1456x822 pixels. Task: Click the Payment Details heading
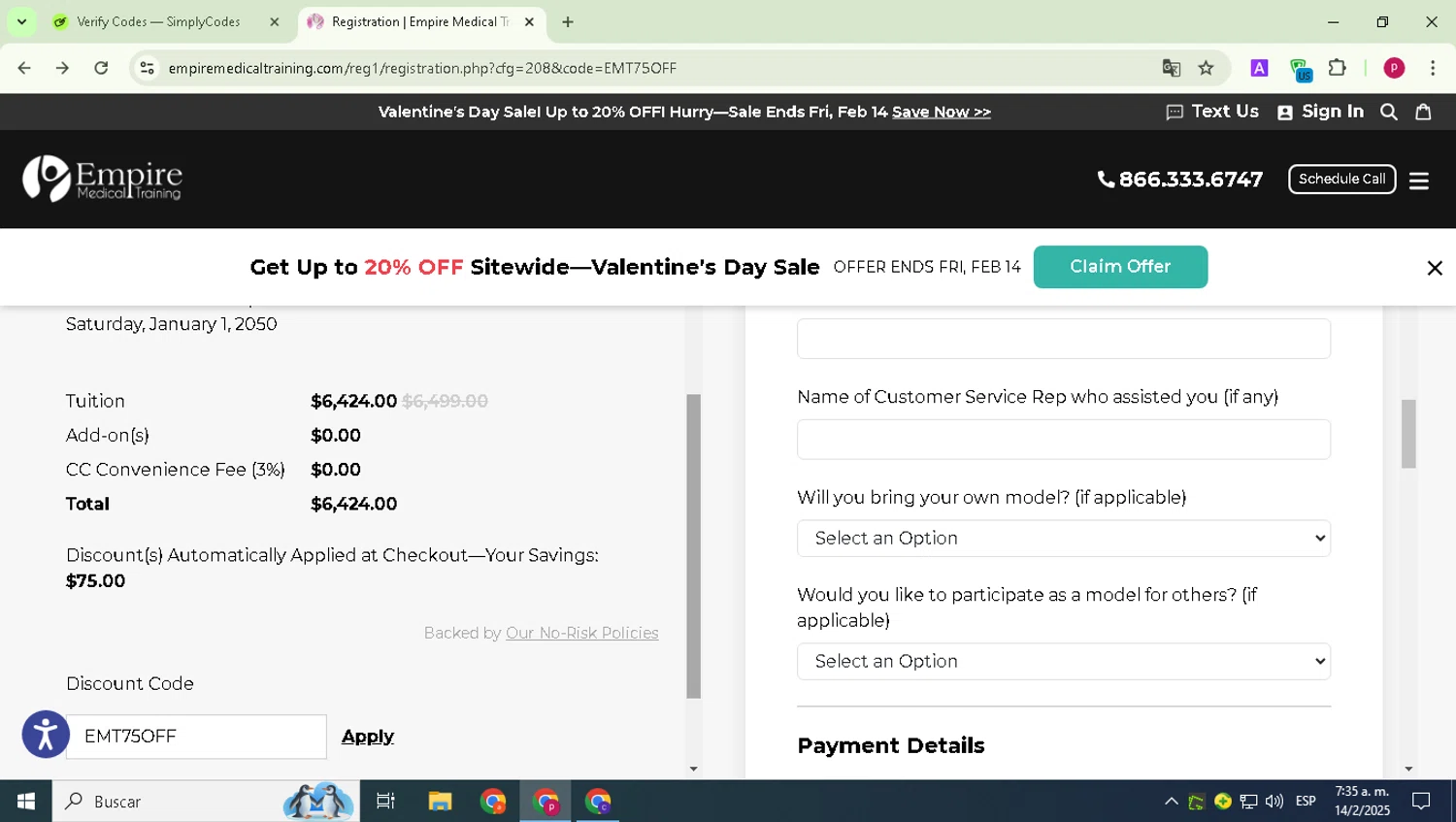890,745
